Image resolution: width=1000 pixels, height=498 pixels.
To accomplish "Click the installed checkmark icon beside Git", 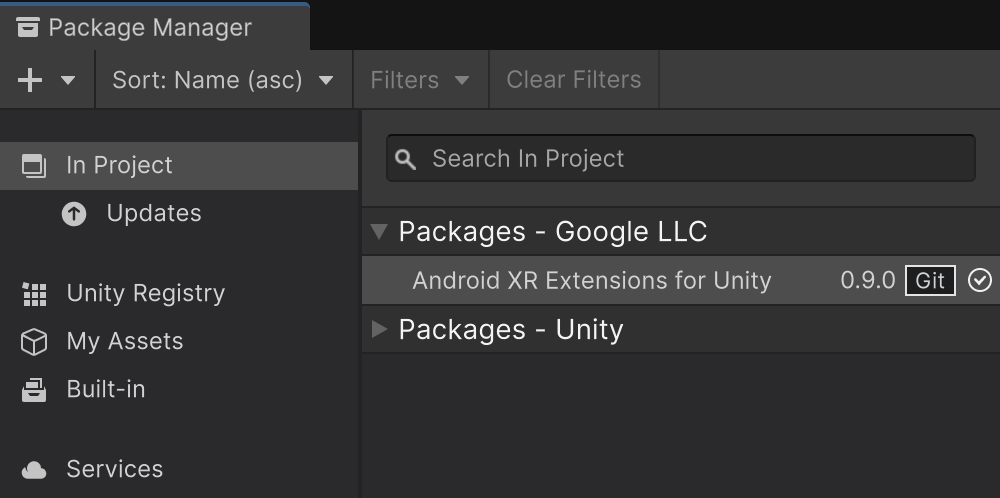I will (x=979, y=281).
